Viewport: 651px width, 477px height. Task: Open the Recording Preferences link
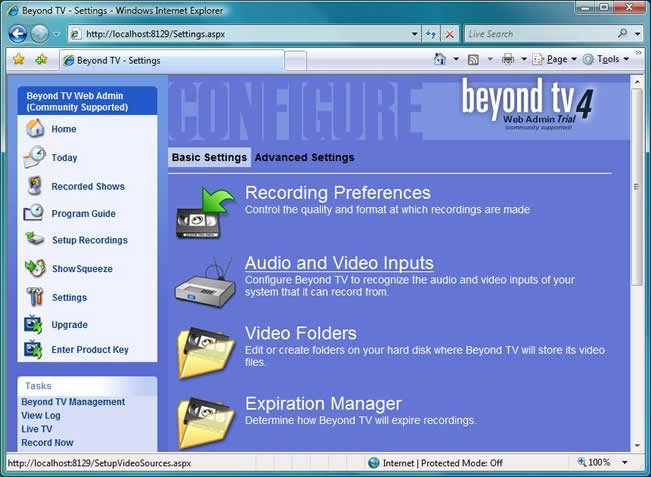(338, 193)
